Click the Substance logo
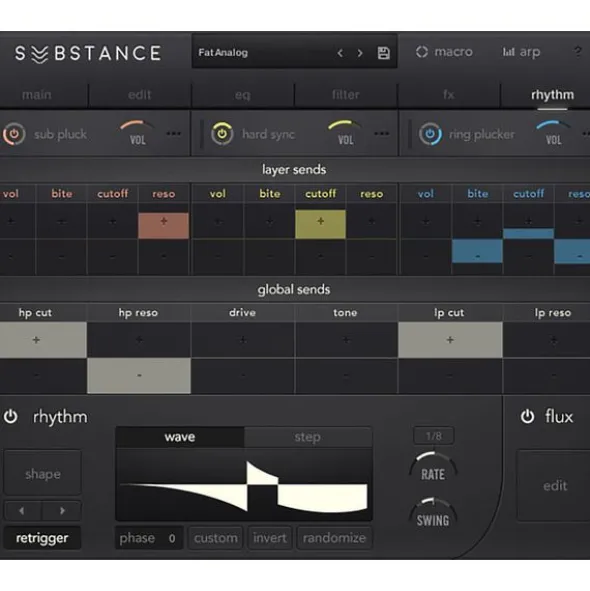Image resolution: width=590 pixels, height=591 pixels. click(88, 53)
